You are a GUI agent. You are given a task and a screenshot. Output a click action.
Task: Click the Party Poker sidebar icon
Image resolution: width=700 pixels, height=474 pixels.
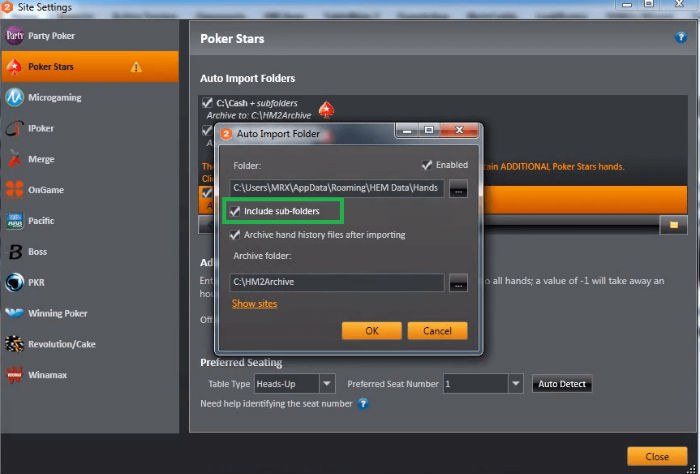click(15, 37)
